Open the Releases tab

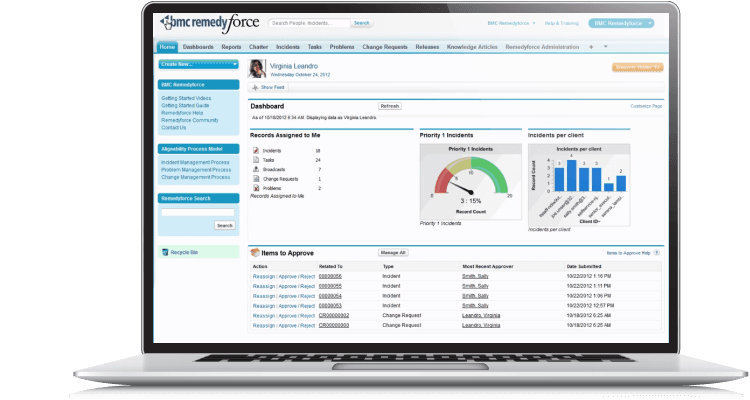coord(427,47)
